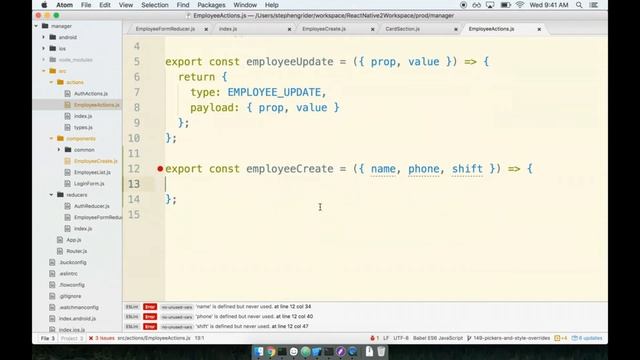Image resolution: width=640 pixels, height=360 pixels.
Task: Open AuthActions.js in the tree
Action: click(x=91, y=93)
